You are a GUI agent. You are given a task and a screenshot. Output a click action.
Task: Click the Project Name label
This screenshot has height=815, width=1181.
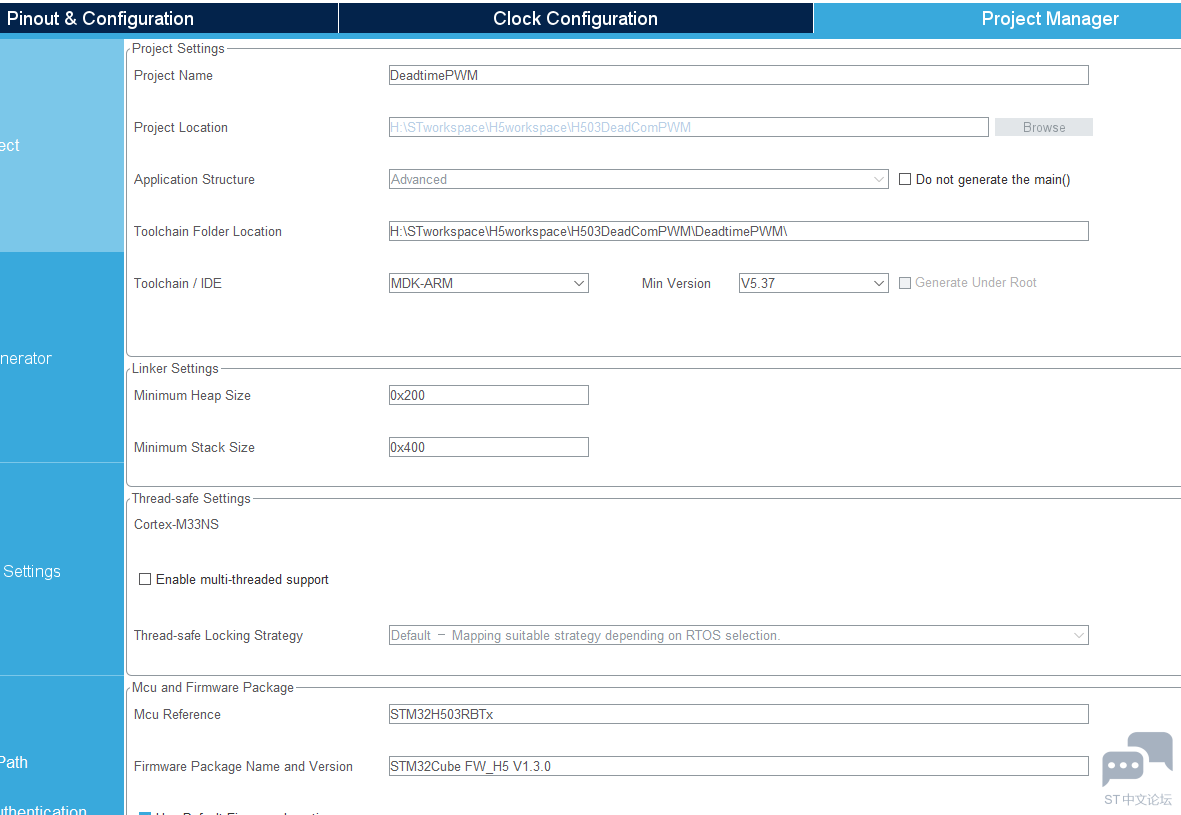pyautogui.click(x=173, y=75)
